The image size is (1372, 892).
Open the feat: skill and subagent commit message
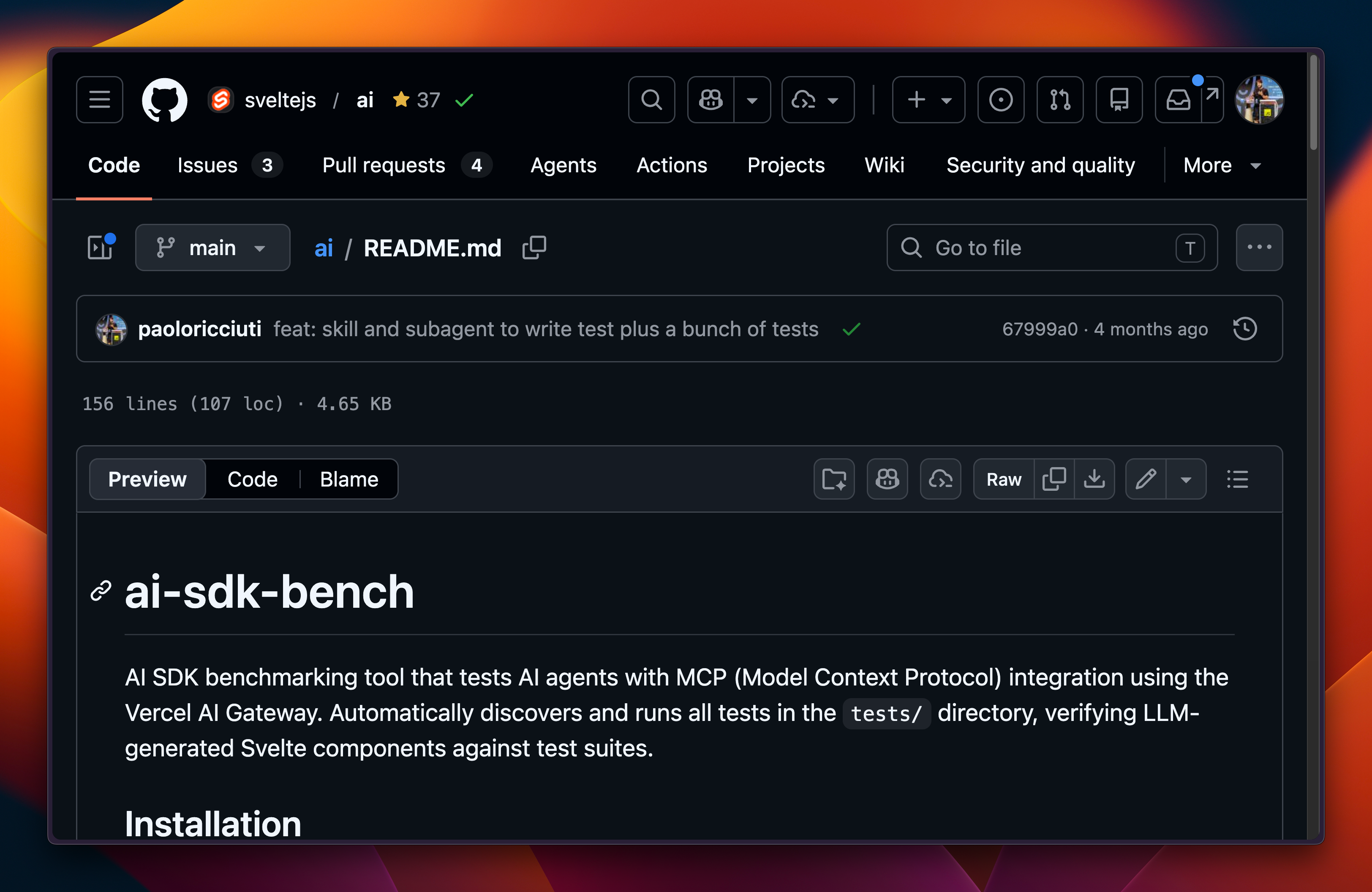(x=545, y=329)
